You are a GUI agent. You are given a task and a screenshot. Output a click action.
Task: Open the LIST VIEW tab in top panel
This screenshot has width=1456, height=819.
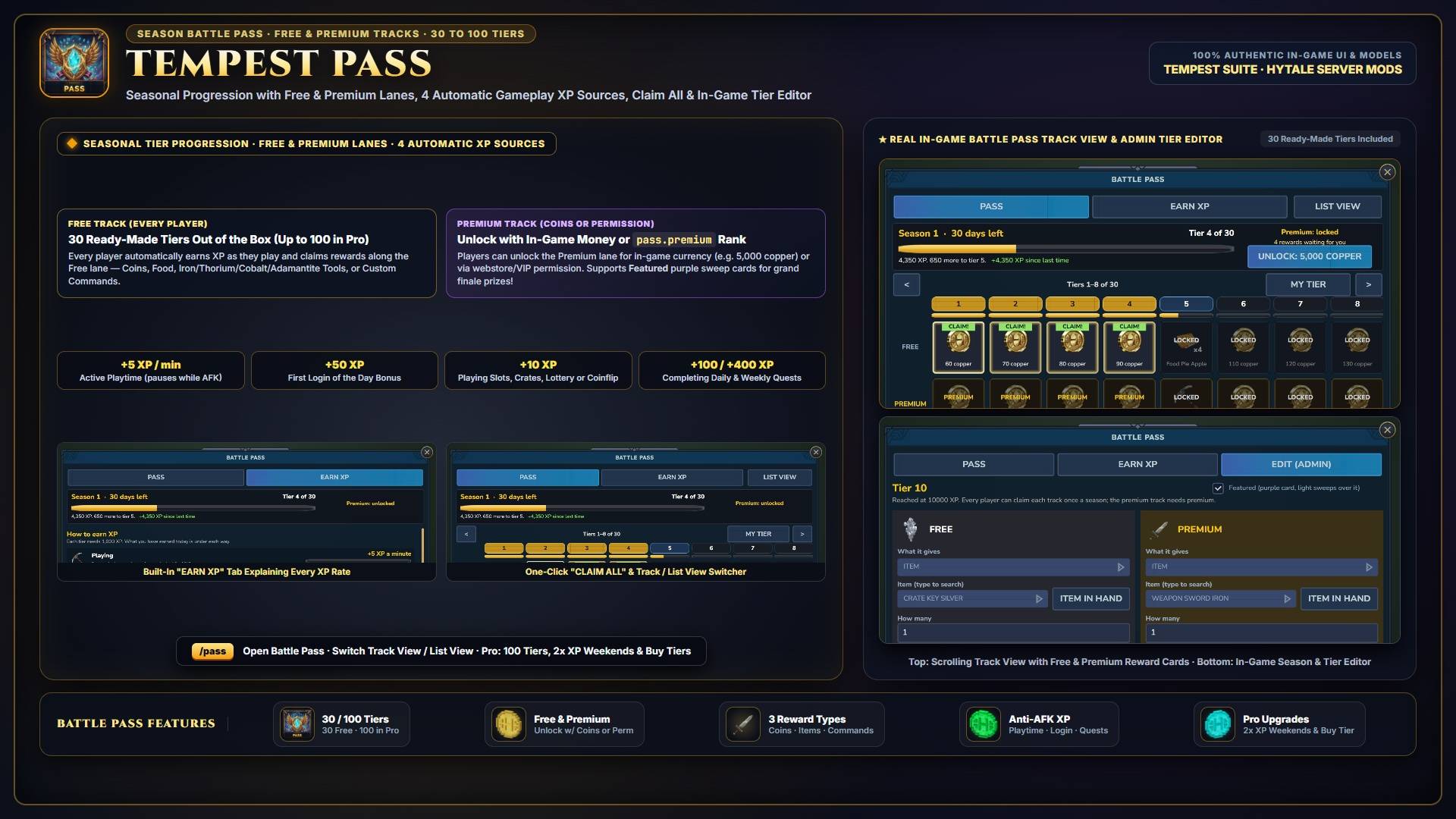(1337, 206)
